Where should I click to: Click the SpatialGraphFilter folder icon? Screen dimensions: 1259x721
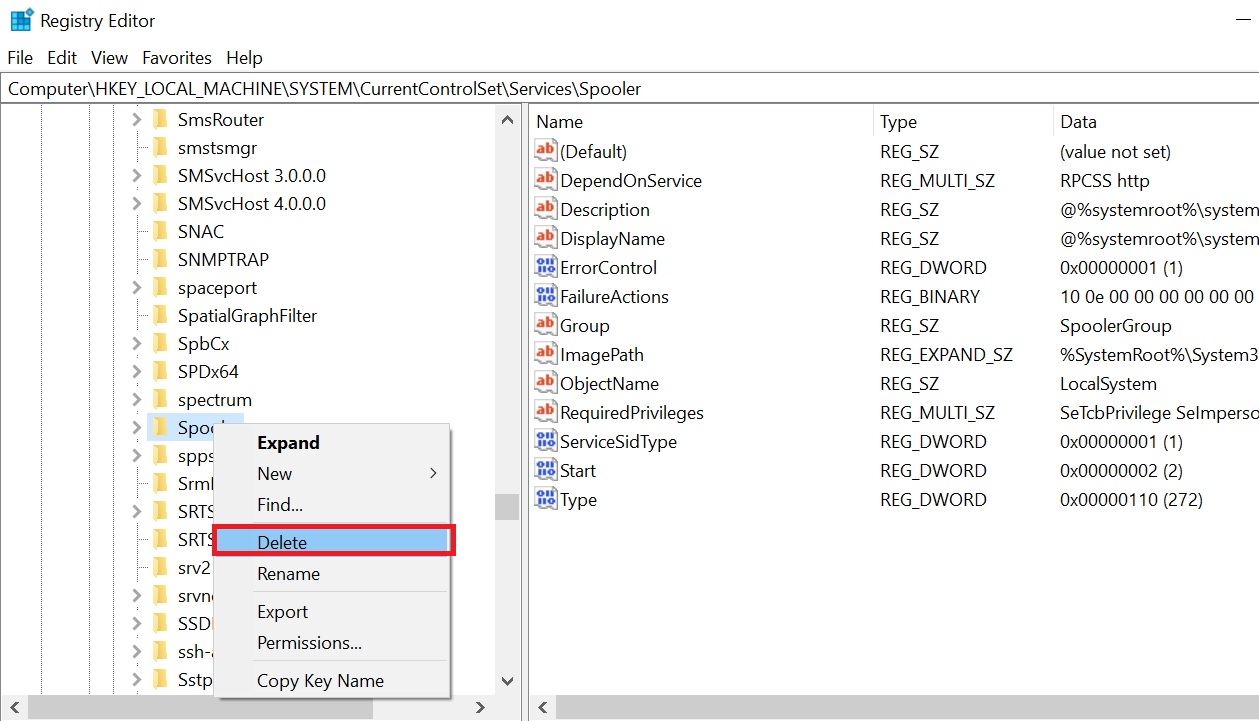160,316
